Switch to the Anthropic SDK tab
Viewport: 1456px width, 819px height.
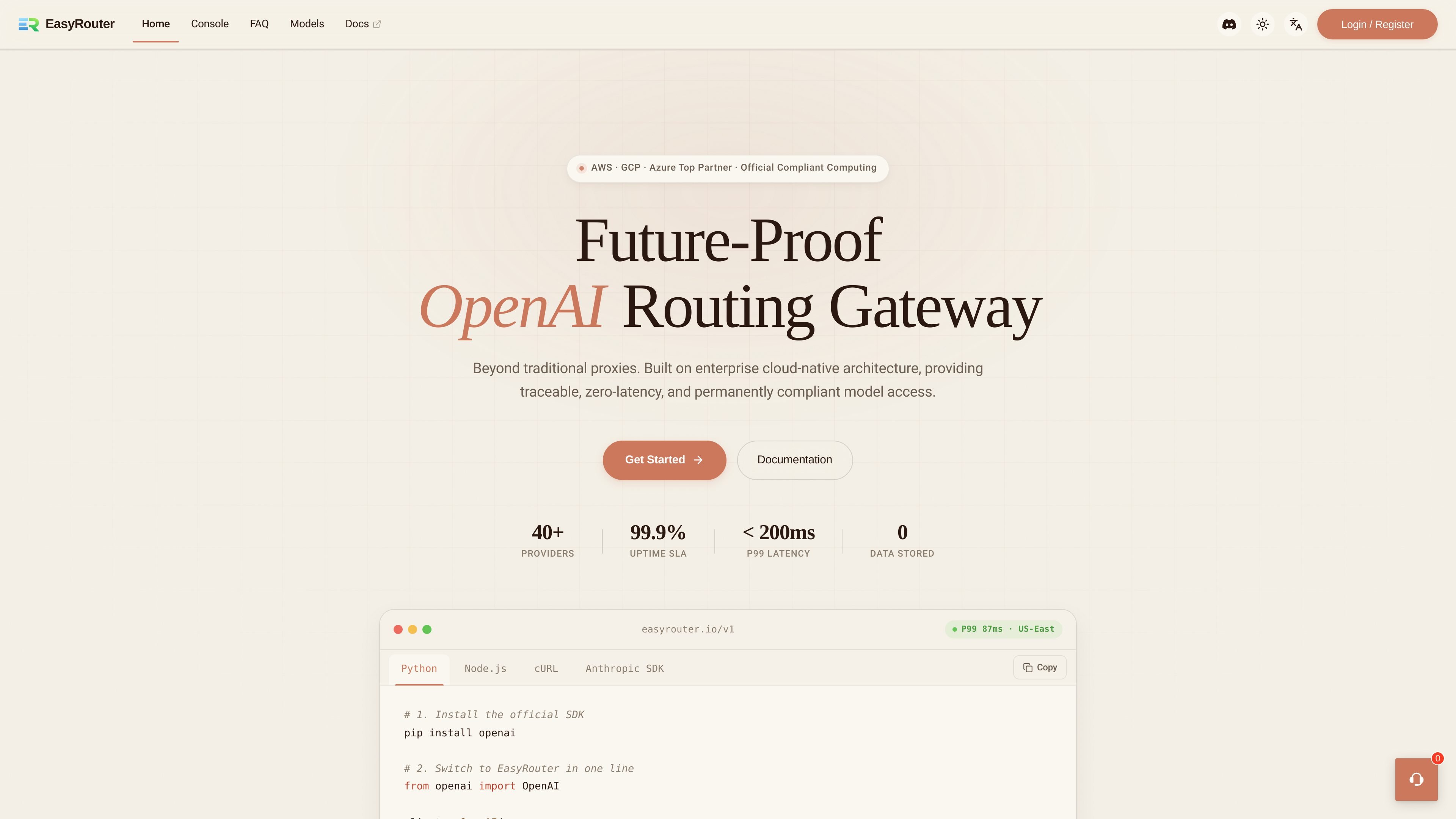click(x=624, y=668)
